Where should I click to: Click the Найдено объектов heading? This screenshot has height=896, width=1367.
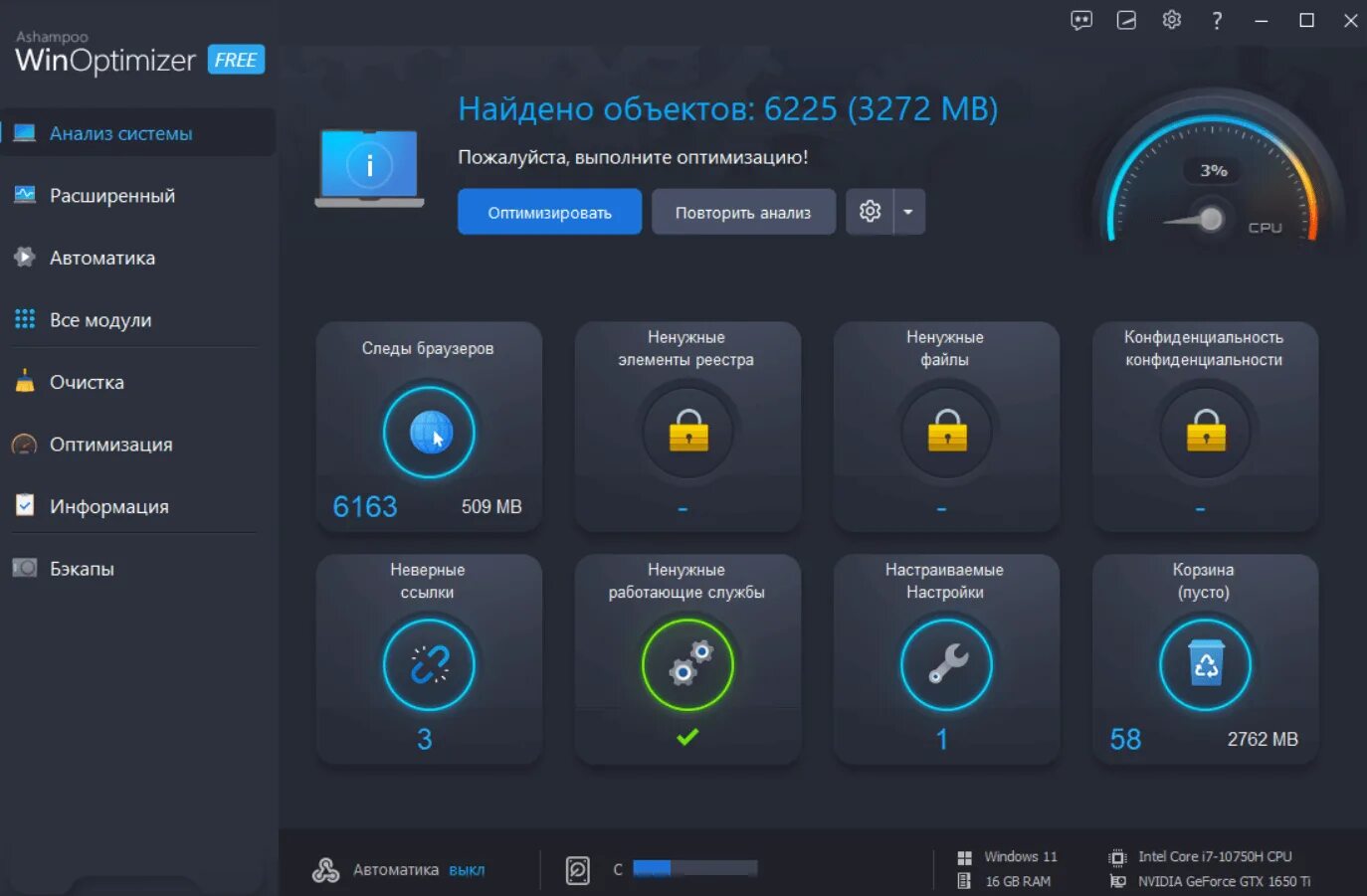[727, 108]
